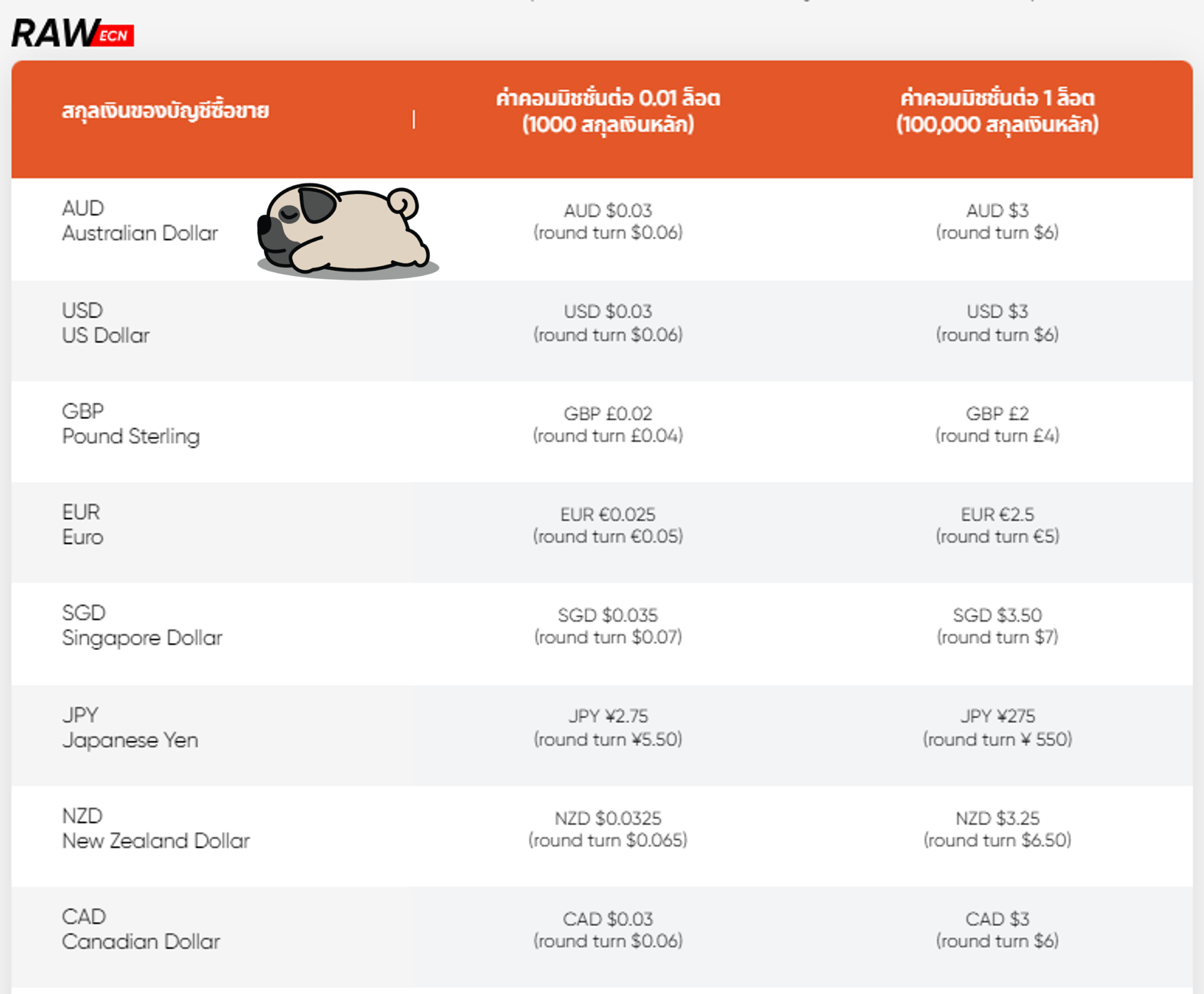The width and height of the screenshot is (1204, 994).
Task: Select the GBP Pound Sterling row label
Action: tap(131, 424)
